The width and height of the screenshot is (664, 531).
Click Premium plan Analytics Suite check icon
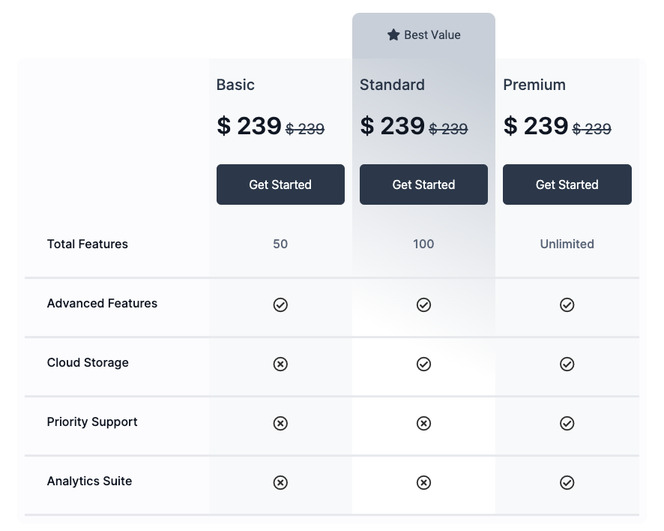(x=567, y=482)
